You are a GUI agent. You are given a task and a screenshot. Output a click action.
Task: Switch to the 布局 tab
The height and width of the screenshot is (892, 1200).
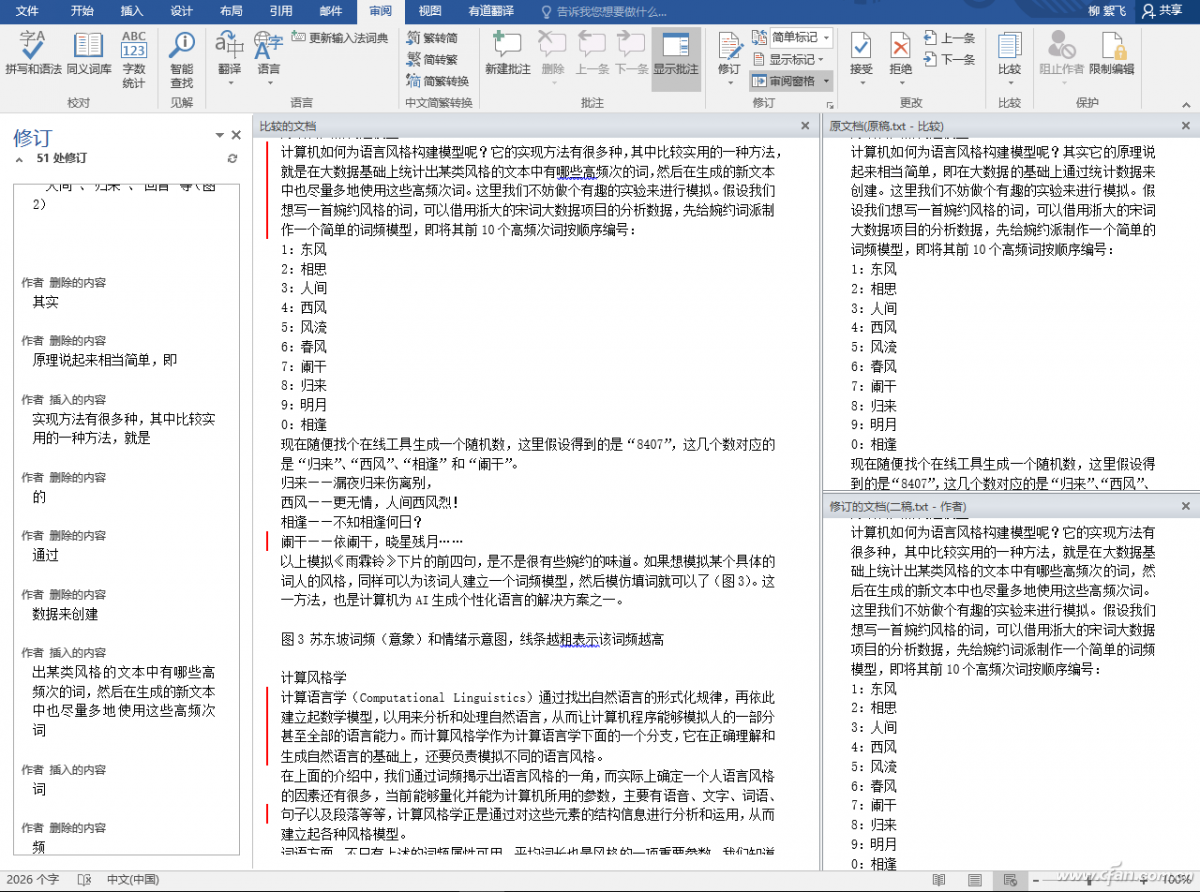tap(231, 10)
